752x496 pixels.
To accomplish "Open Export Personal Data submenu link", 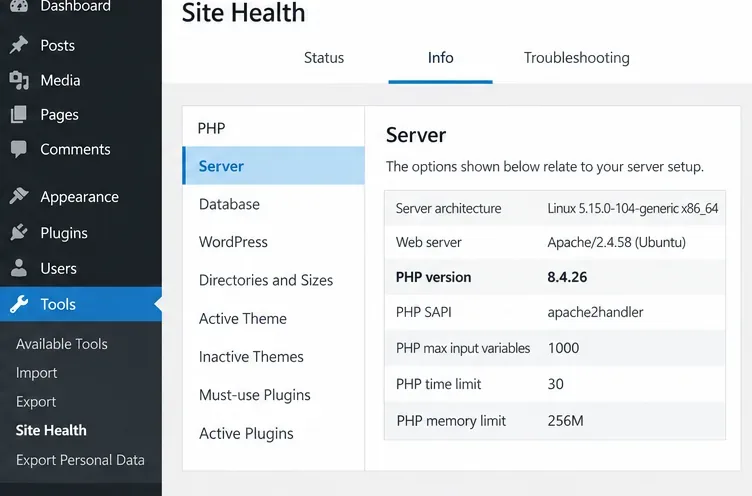I will [x=80, y=460].
